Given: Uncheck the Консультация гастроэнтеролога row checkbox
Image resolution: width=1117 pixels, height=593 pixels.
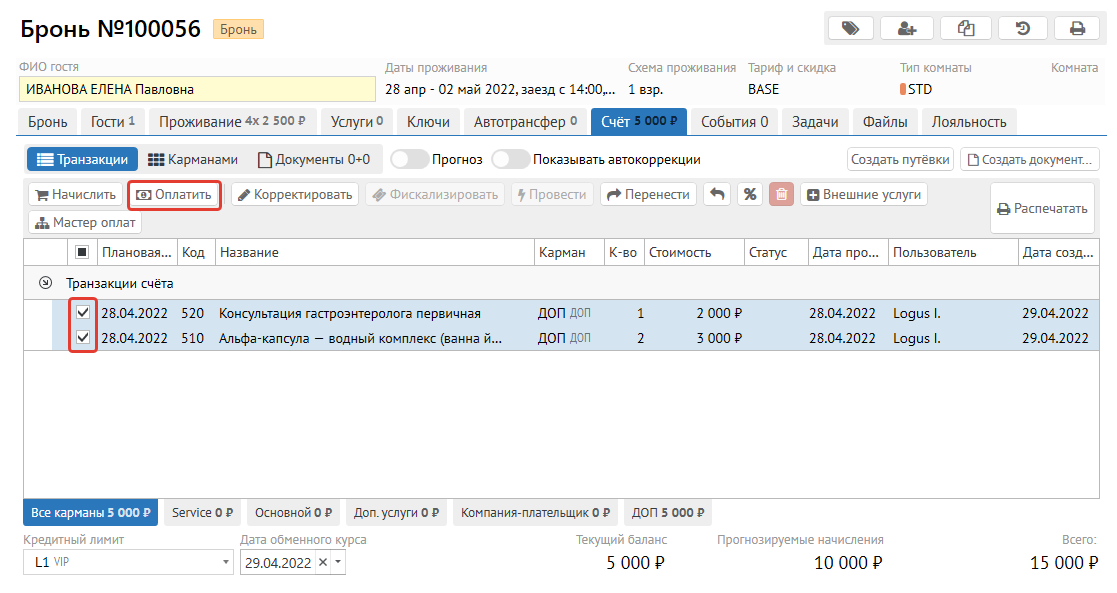Looking at the screenshot, I should [x=83, y=313].
